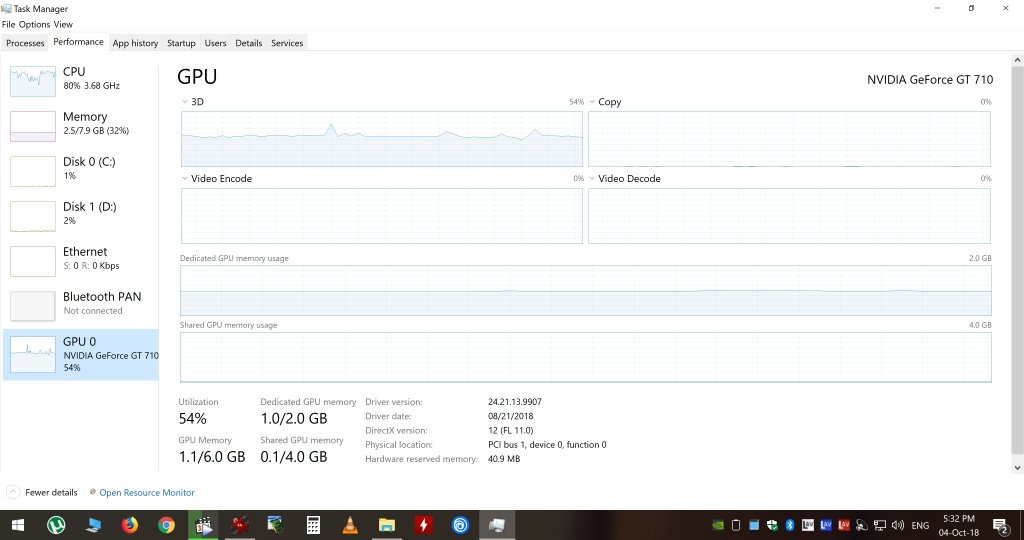Switch to the Services tab
Screen dimensions: 1024x540
pyautogui.click(x=287, y=43)
